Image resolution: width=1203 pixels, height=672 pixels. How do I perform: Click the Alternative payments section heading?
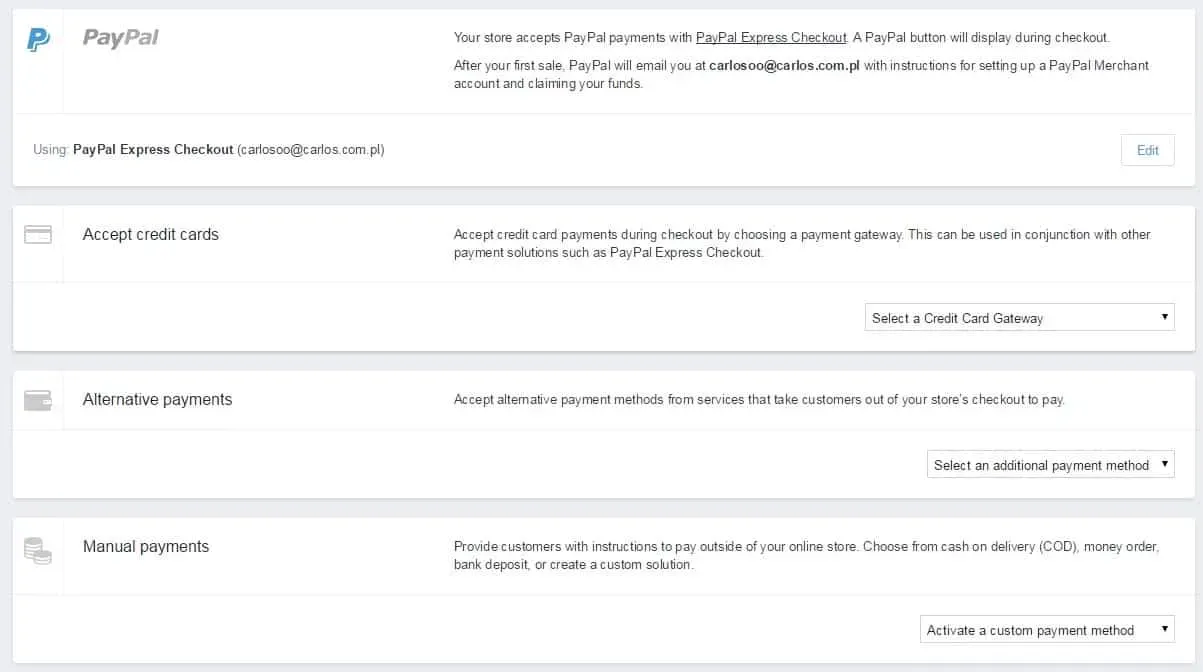pyautogui.click(x=156, y=399)
